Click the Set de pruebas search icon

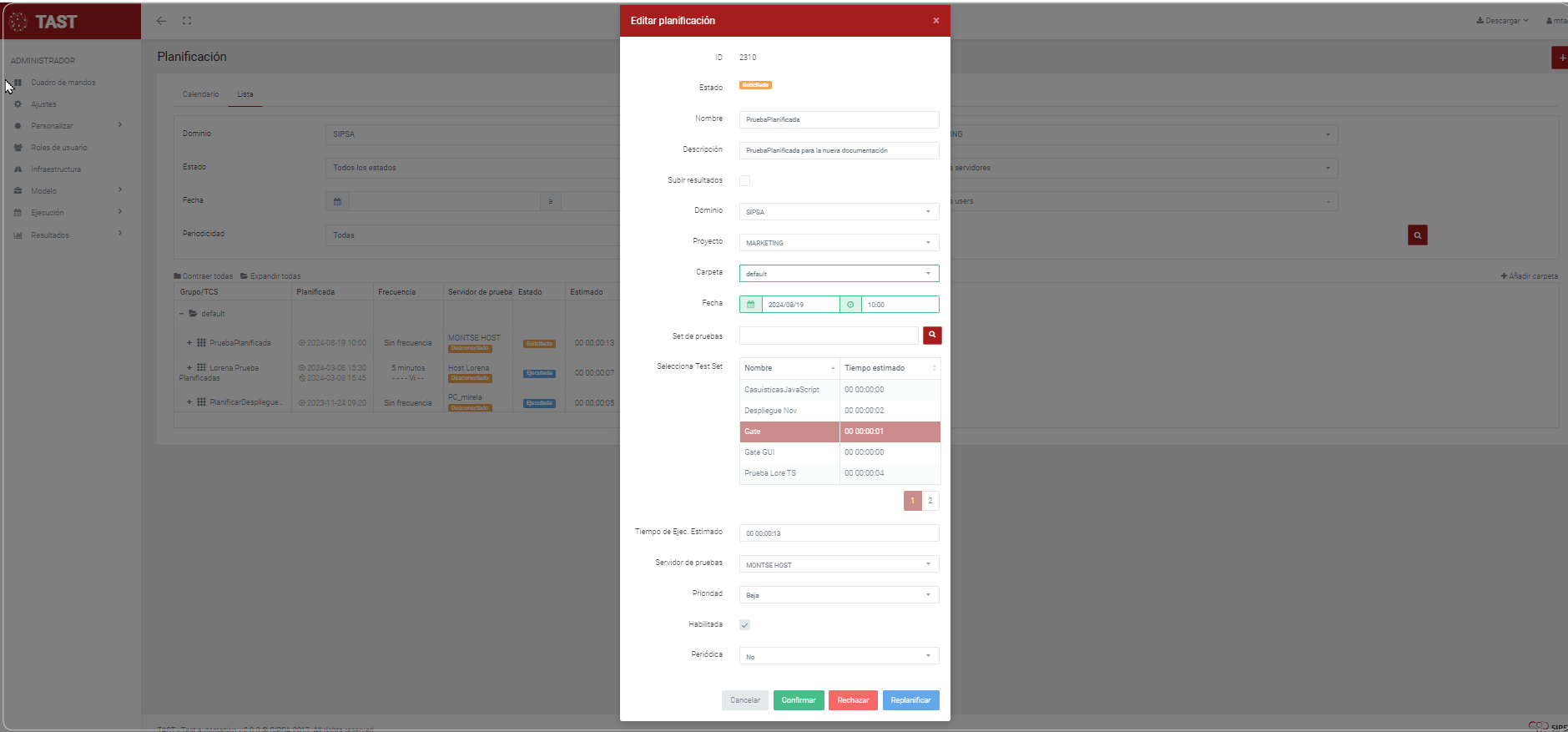tap(932, 336)
